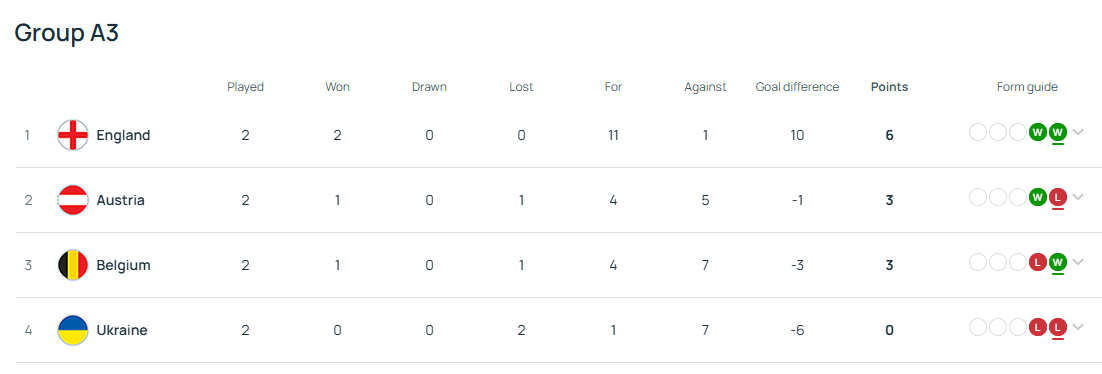Open the Ukraine team link
Image resolution: width=1102 pixels, height=374 pixels.
coord(122,330)
